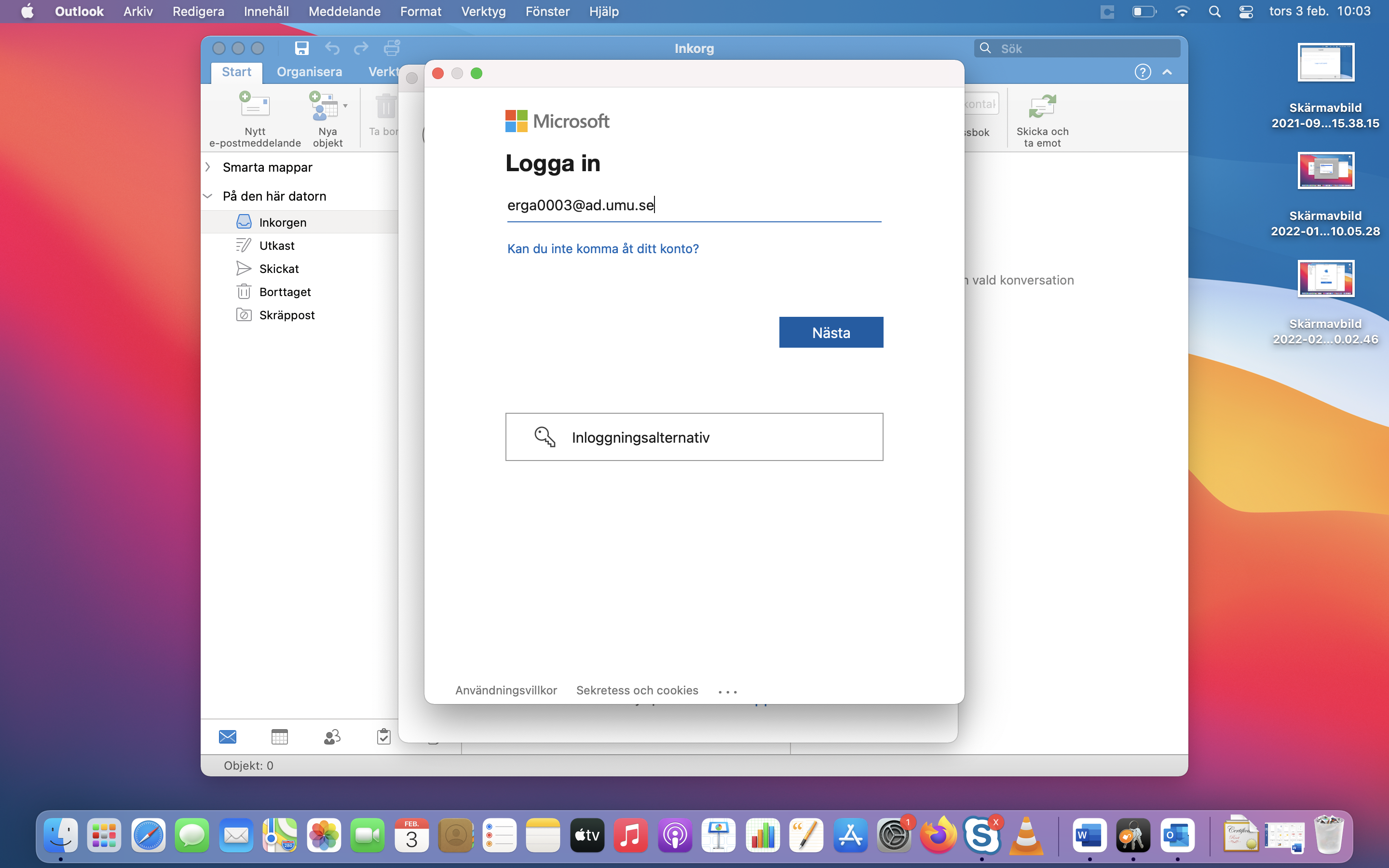Open Keychain Access from the dock
The image size is (1389, 868).
tap(1133, 835)
